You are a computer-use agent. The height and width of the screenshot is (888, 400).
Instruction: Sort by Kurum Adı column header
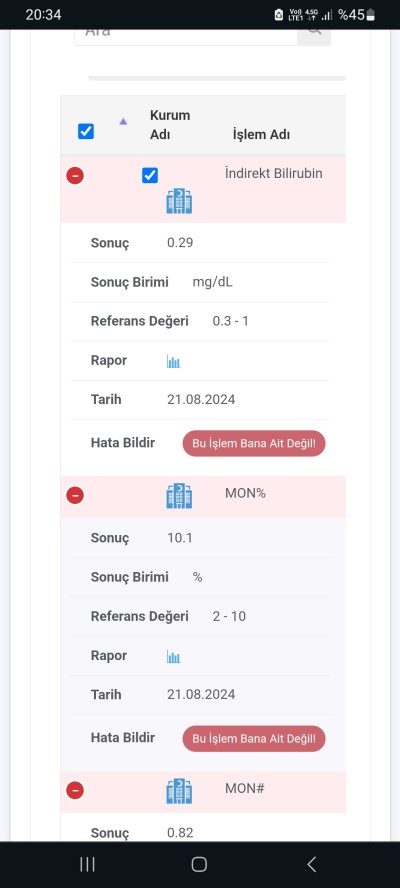[170, 125]
